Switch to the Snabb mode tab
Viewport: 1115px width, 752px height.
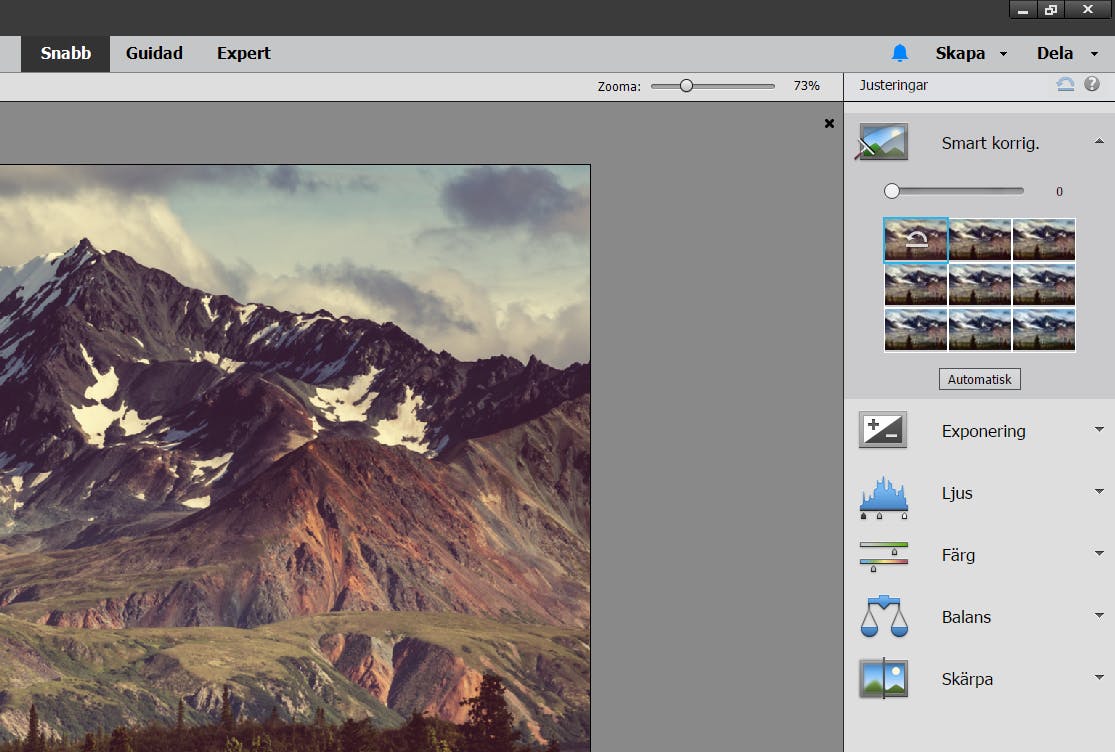click(65, 53)
